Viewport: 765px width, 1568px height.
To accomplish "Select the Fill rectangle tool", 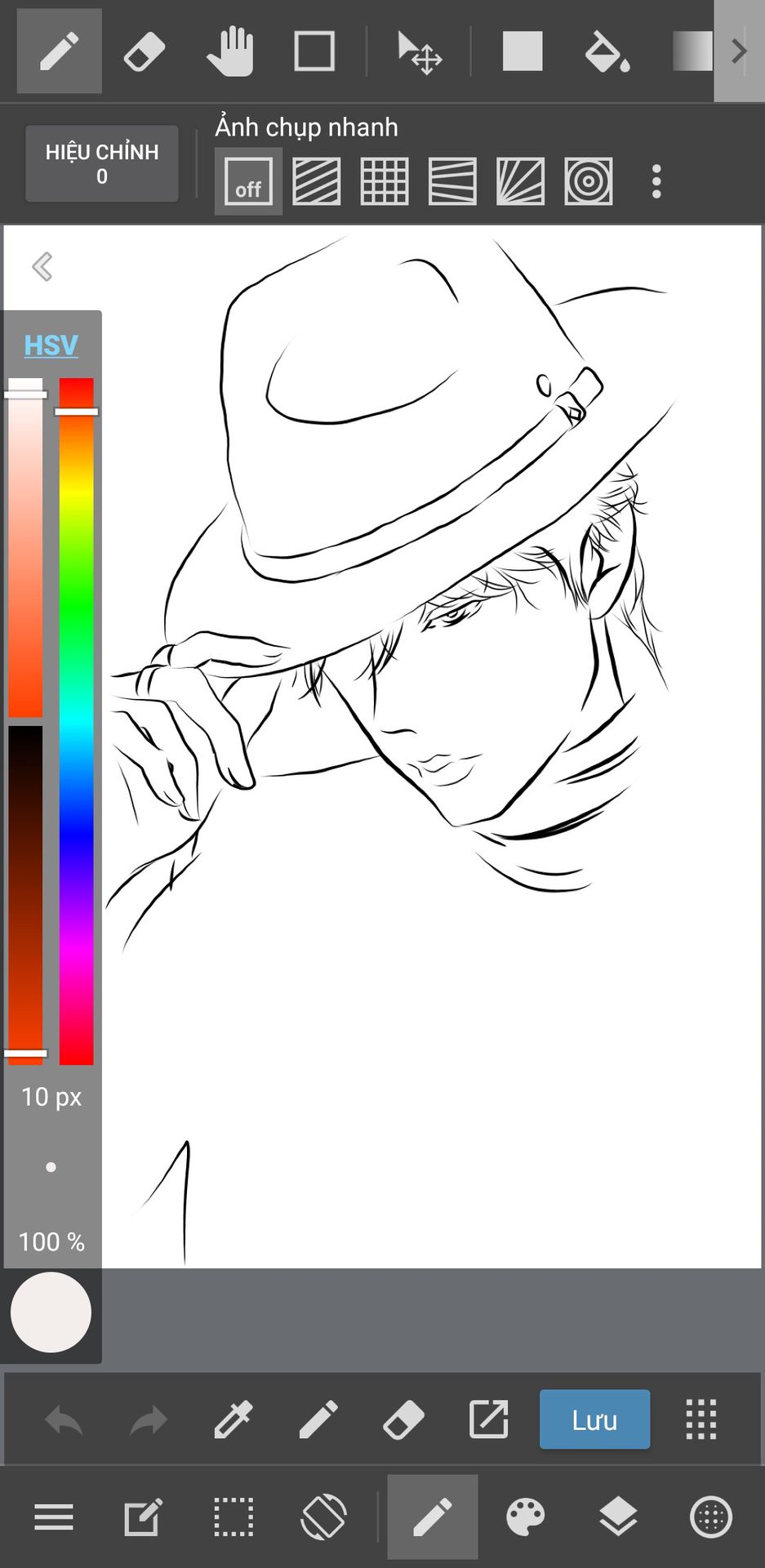I will coord(523,51).
